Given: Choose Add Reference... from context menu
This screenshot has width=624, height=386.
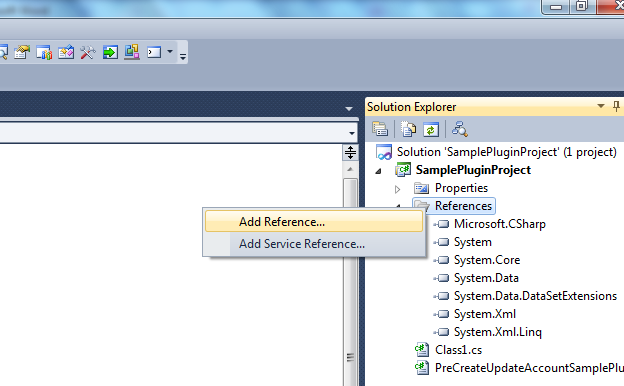Looking at the screenshot, I should point(314,221).
